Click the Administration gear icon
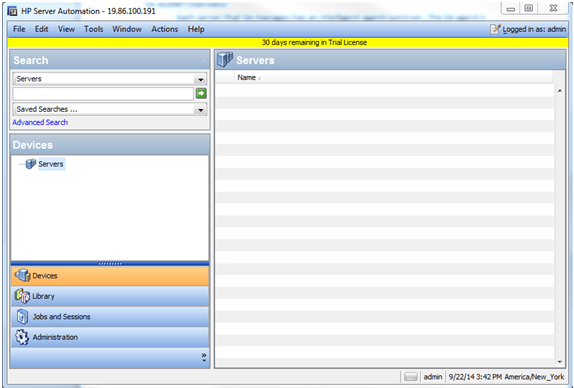 click(x=22, y=337)
